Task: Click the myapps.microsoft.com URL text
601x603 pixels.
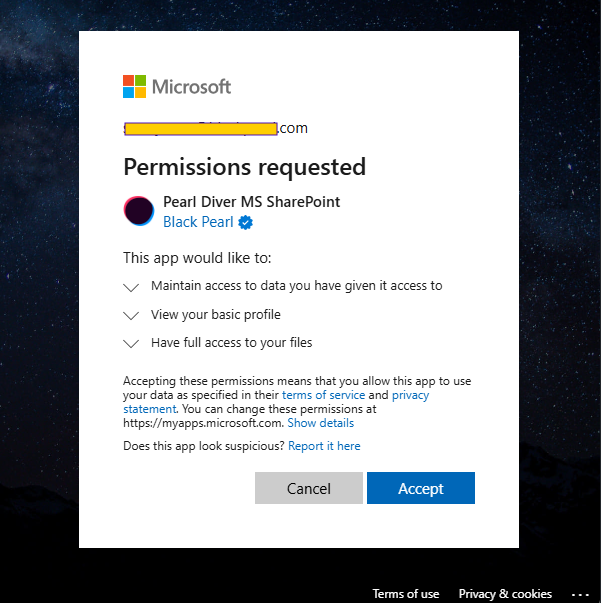Action: pos(202,423)
